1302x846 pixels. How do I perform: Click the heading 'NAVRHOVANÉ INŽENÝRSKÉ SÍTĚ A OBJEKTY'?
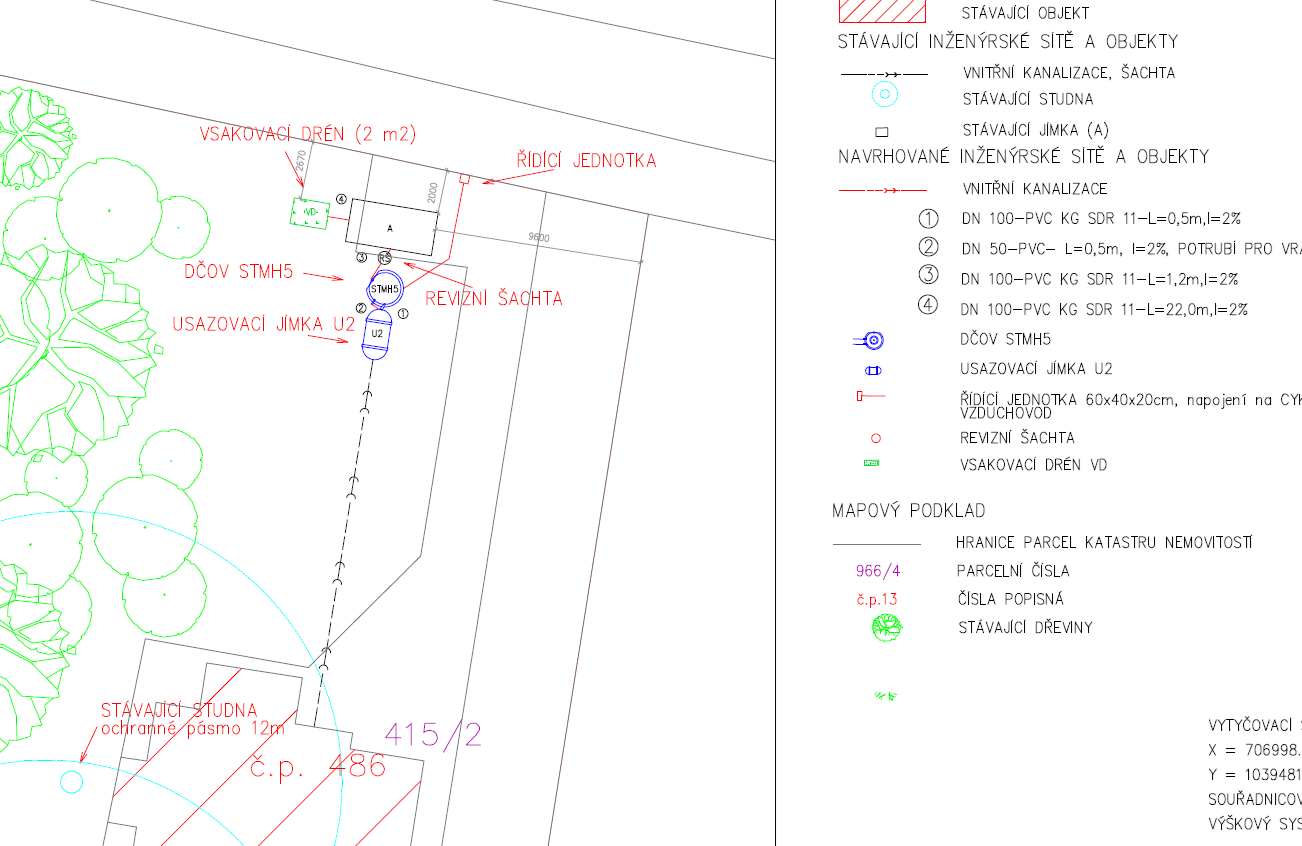[x=1023, y=157]
